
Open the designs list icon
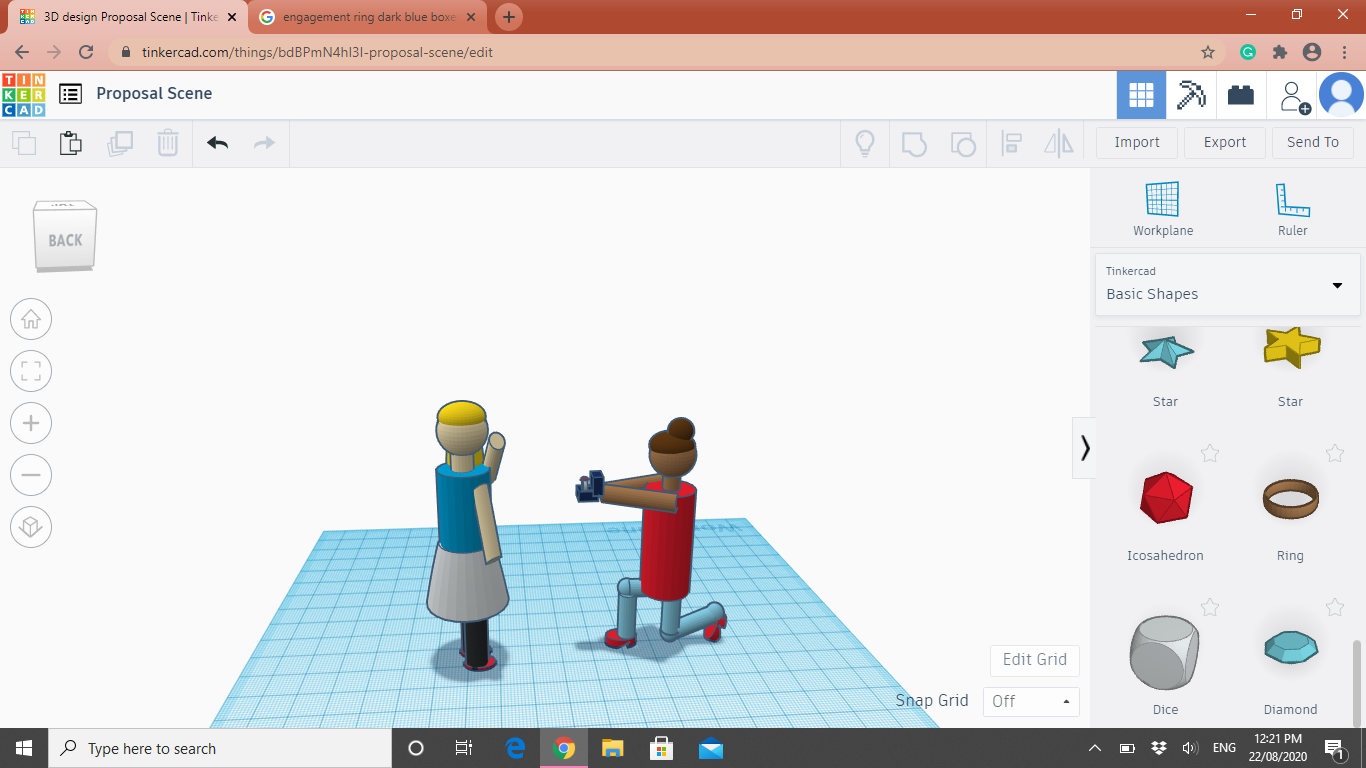[x=70, y=94]
